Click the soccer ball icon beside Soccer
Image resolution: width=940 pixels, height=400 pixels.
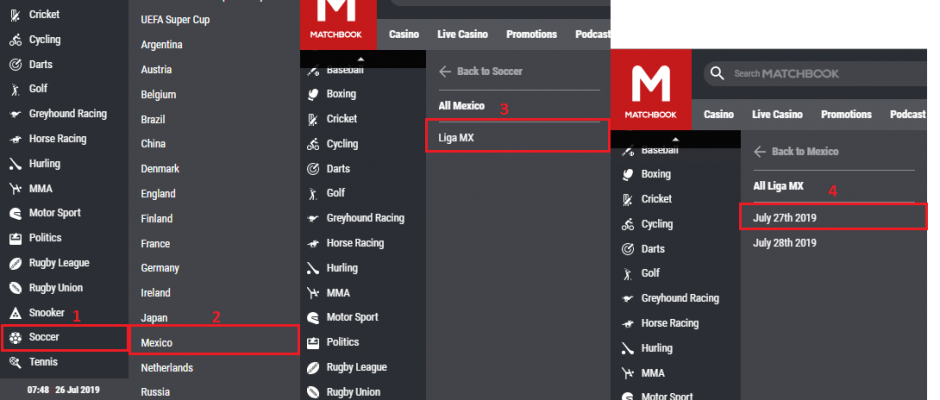point(16,338)
